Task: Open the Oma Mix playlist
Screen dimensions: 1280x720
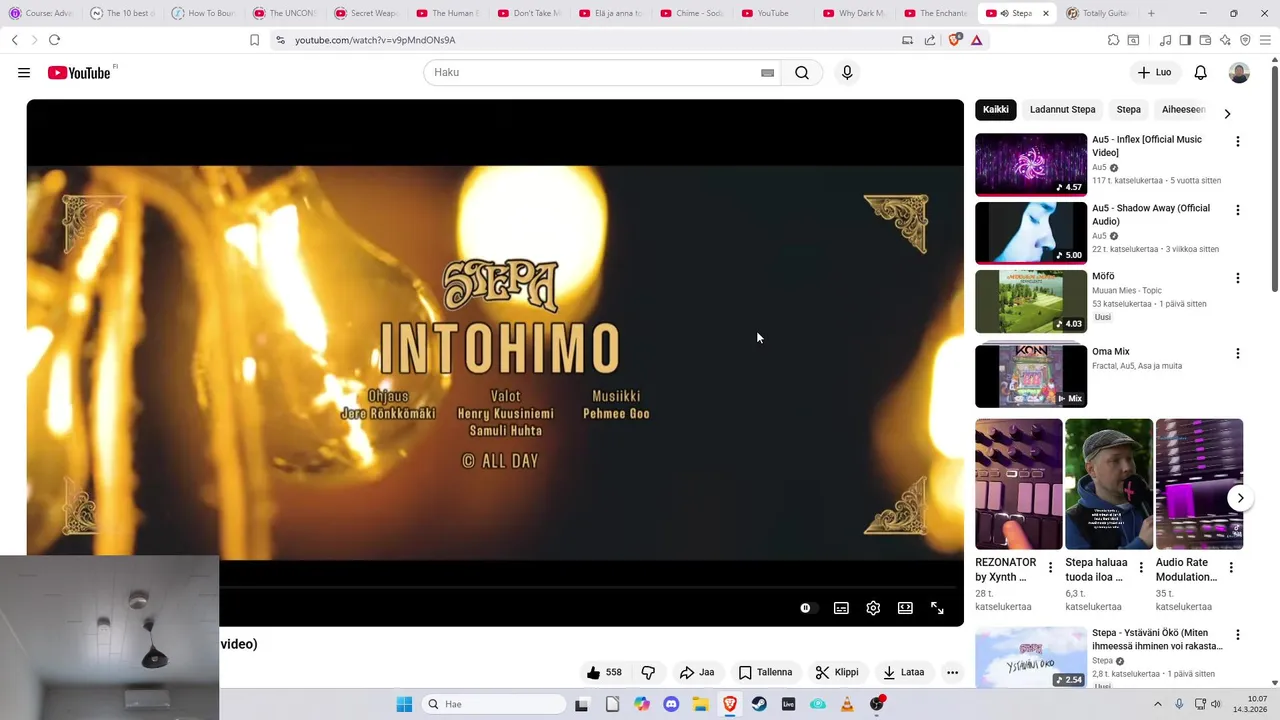Action: [1031, 376]
